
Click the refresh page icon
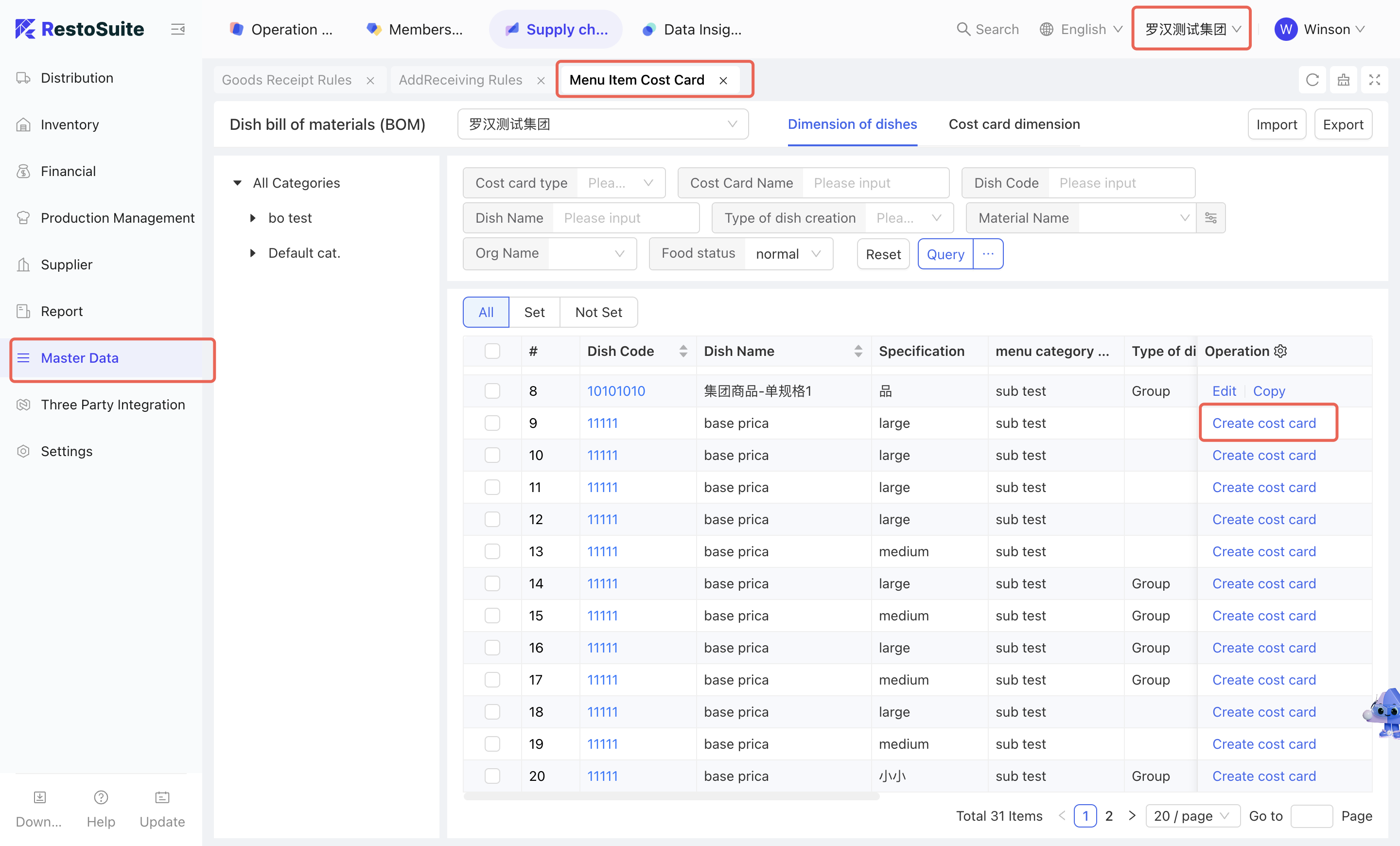[x=1312, y=80]
